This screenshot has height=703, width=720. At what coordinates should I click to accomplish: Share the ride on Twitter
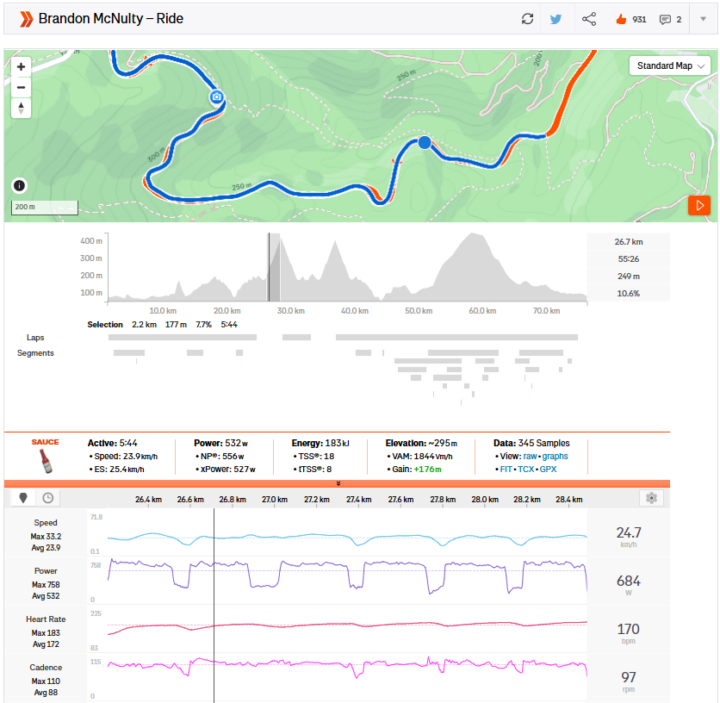coord(556,19)
